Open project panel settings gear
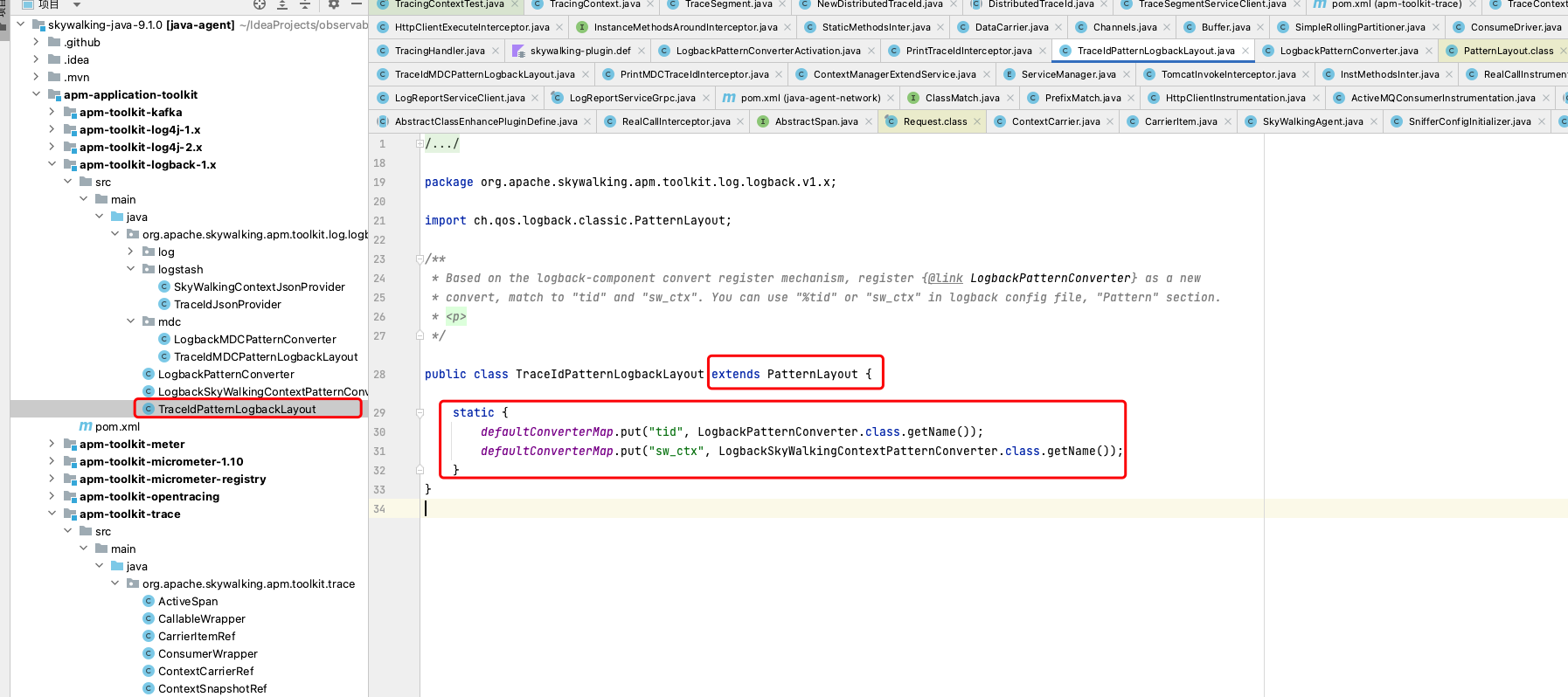The image size is (1568, 697). click(x=333, y=4)
